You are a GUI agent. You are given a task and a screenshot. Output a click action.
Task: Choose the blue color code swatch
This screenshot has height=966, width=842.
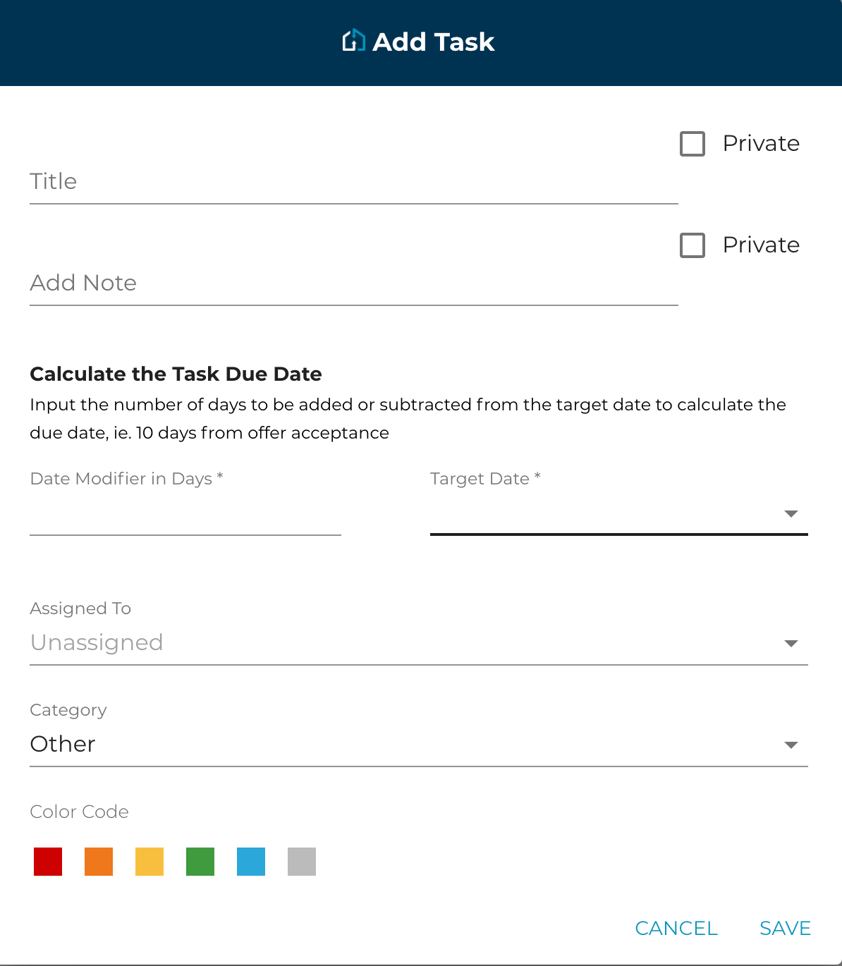[x=251, y=861]
